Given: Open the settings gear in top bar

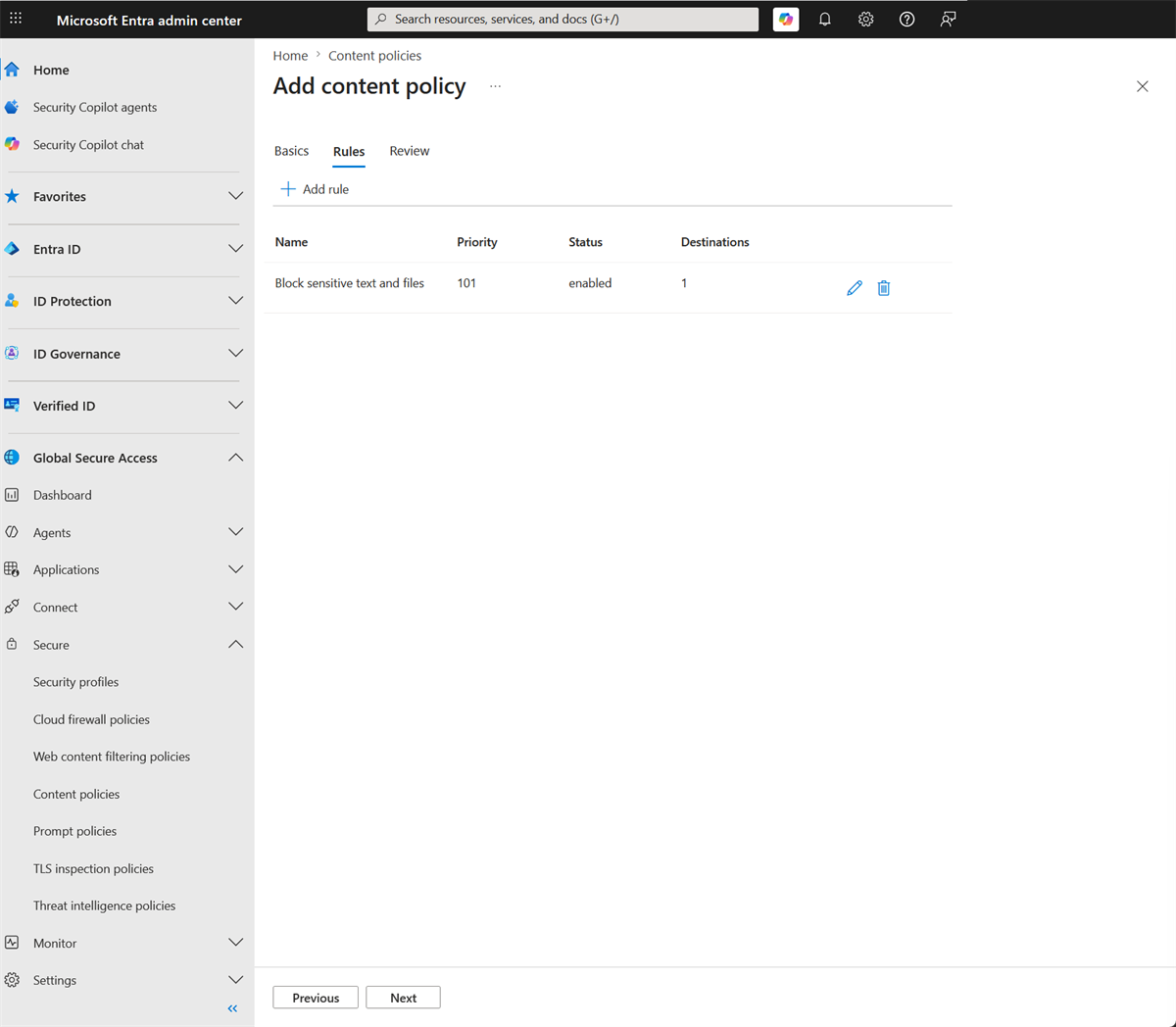Looking at the screenshot, I should pyautogui.click(x=866, y=19).
